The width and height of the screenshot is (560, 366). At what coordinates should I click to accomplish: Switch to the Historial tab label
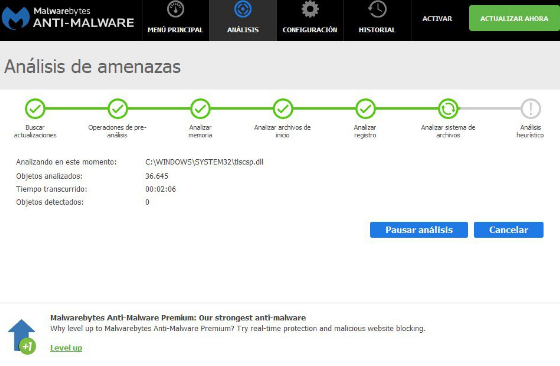point(377,30)
